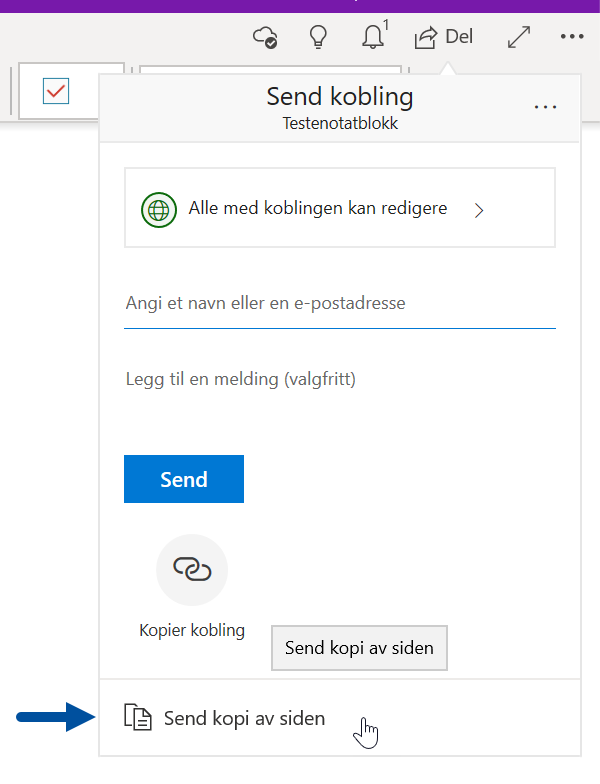Open the top-right three-dot menu
The width and height of the screenshot is (600, 784).
pos(572,36)
